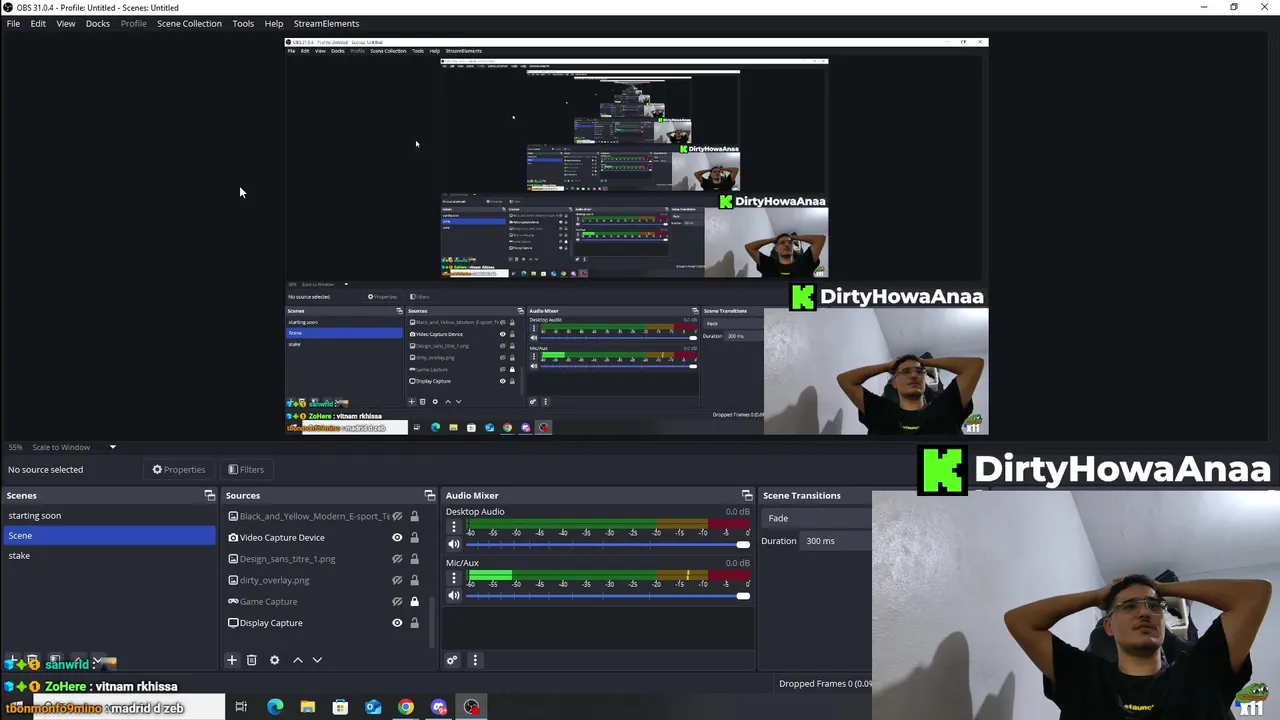Open the Help menu
Viewport: 1280px width, 720px height.
[274, 23]
